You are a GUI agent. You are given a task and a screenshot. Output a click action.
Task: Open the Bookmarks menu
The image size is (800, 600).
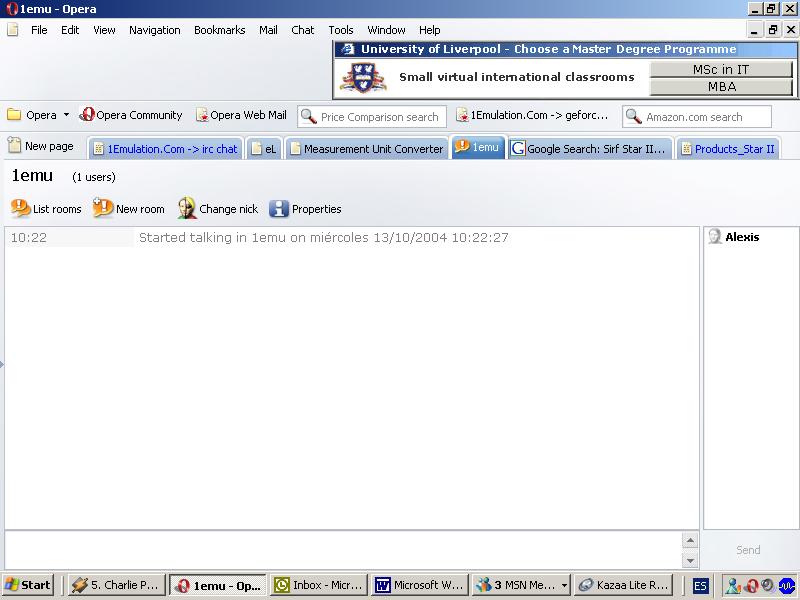tap(219, 30)
